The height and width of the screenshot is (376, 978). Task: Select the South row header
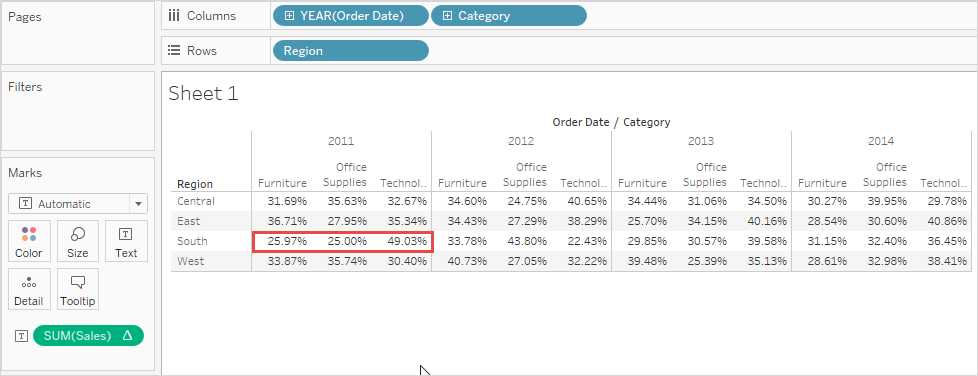(192, 241)
